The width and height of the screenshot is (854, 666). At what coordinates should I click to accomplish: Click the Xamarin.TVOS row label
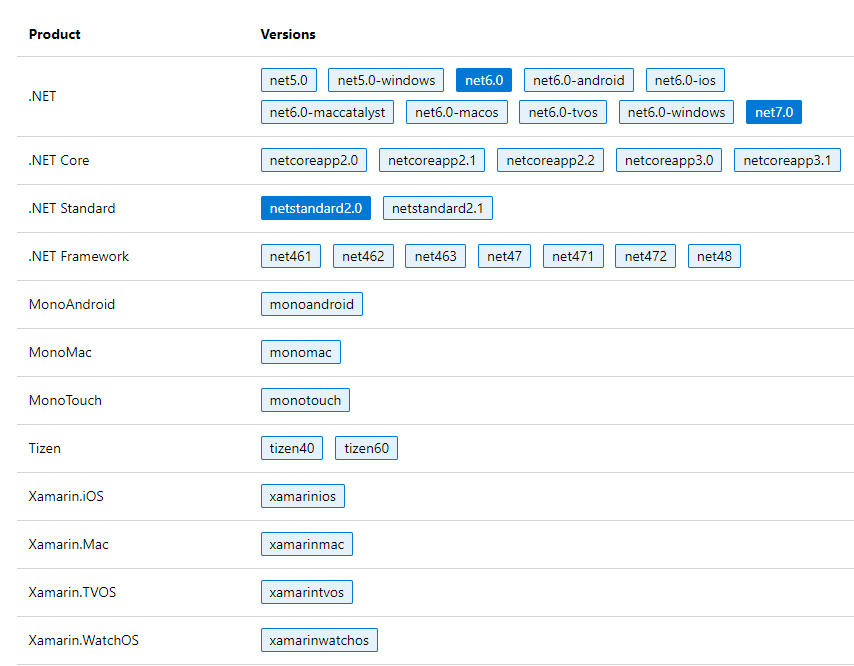click(72, 592)
